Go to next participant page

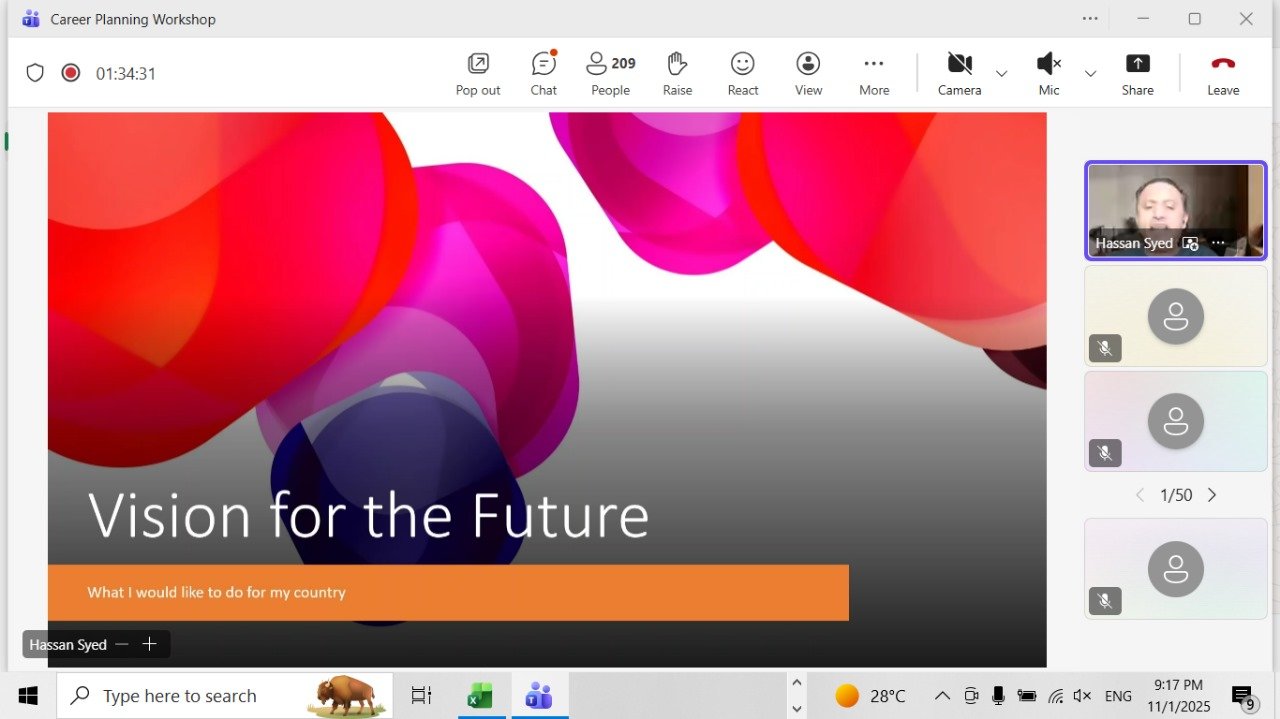[1212, 495]
